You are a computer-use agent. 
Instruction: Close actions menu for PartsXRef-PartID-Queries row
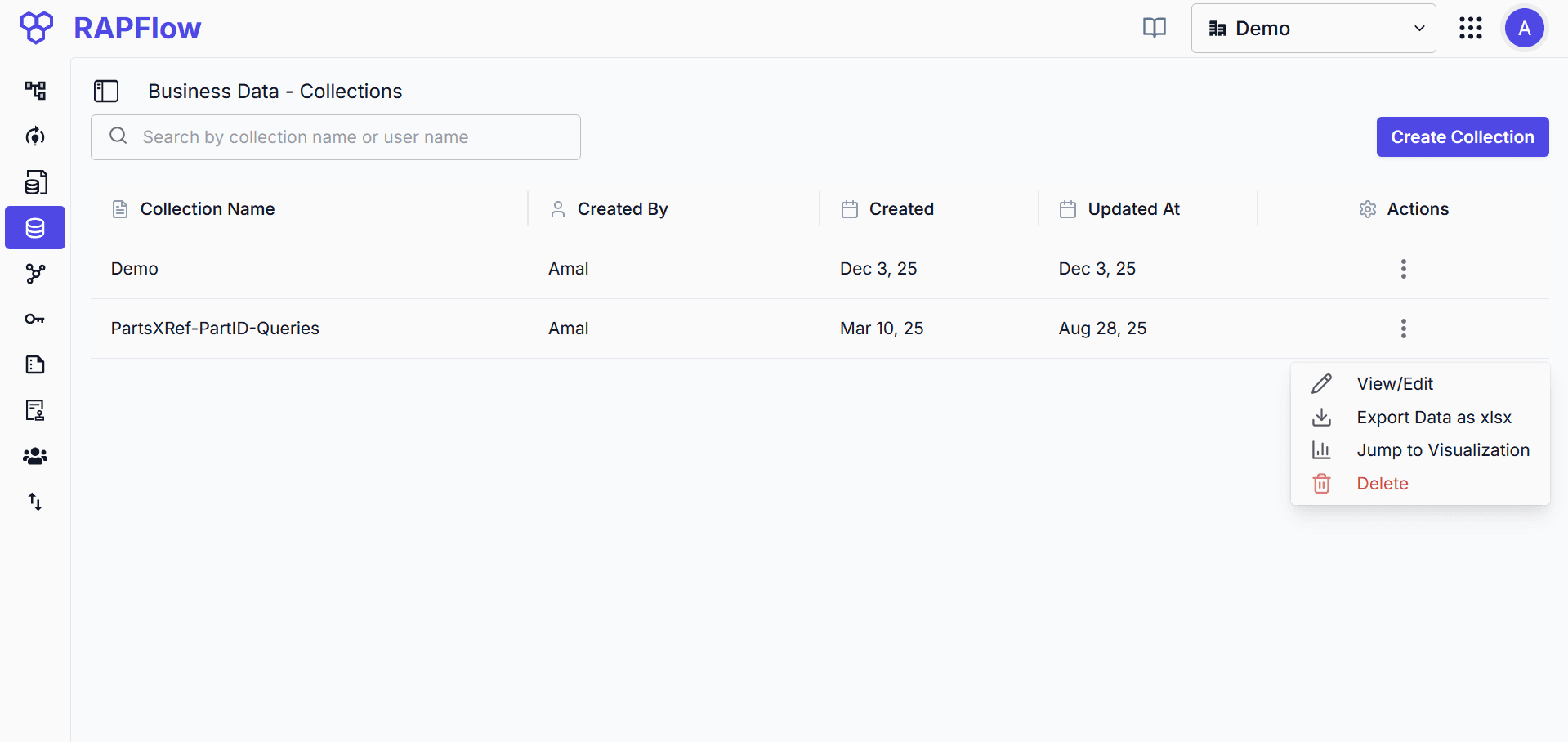tap(1403, 329)
